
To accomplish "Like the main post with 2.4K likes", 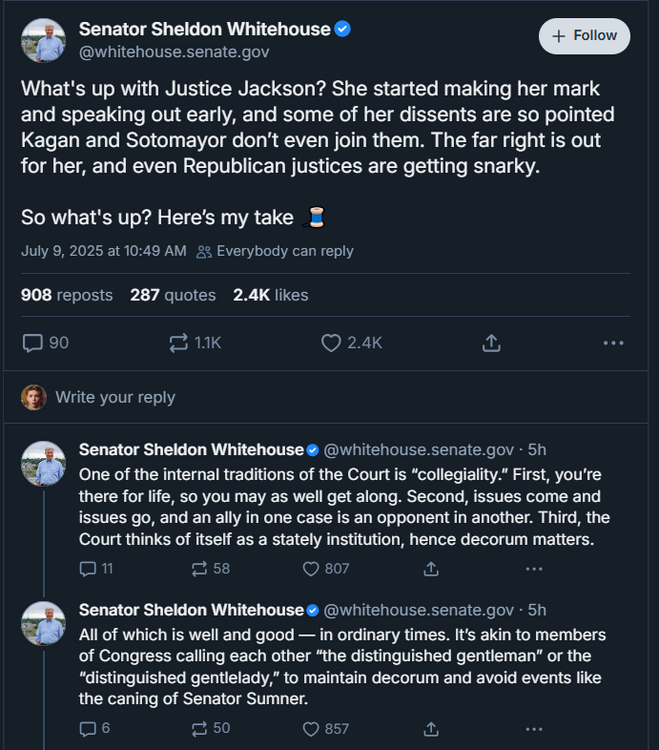I will [x=332, y=343].
